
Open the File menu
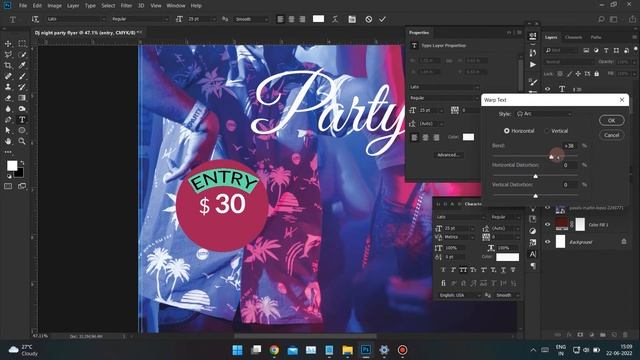click(23, 6)
